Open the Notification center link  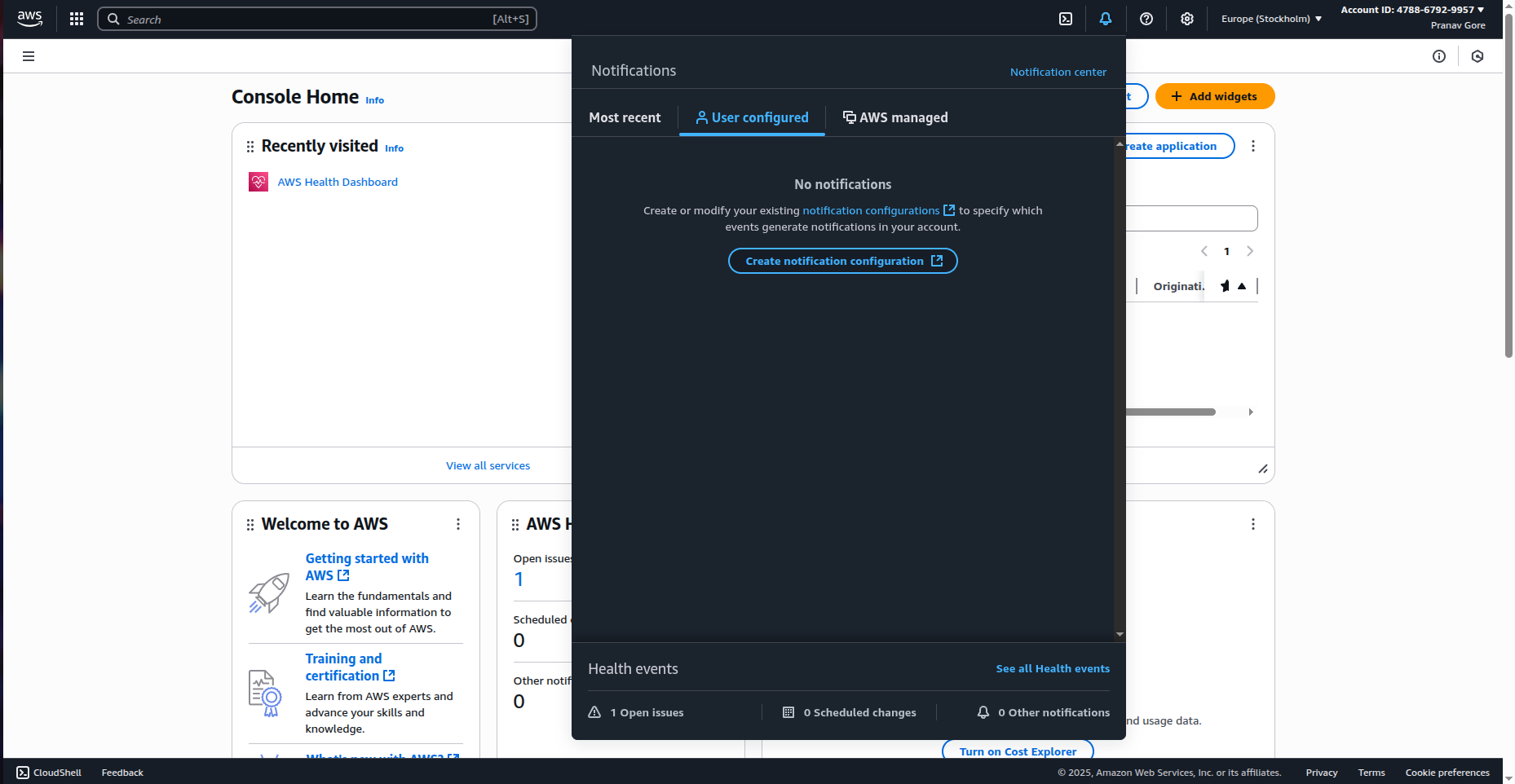pyautogui.click(x=1058, y=72)
